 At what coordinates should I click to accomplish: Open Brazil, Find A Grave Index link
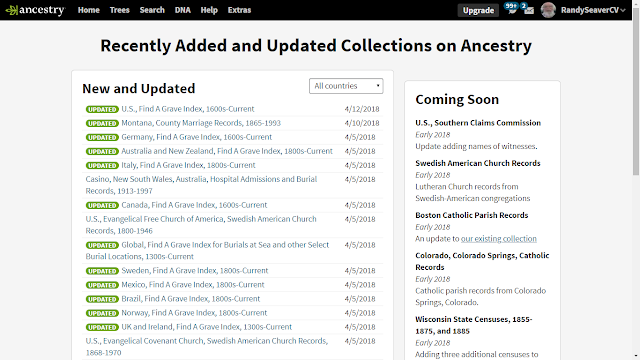pos(191,299)
